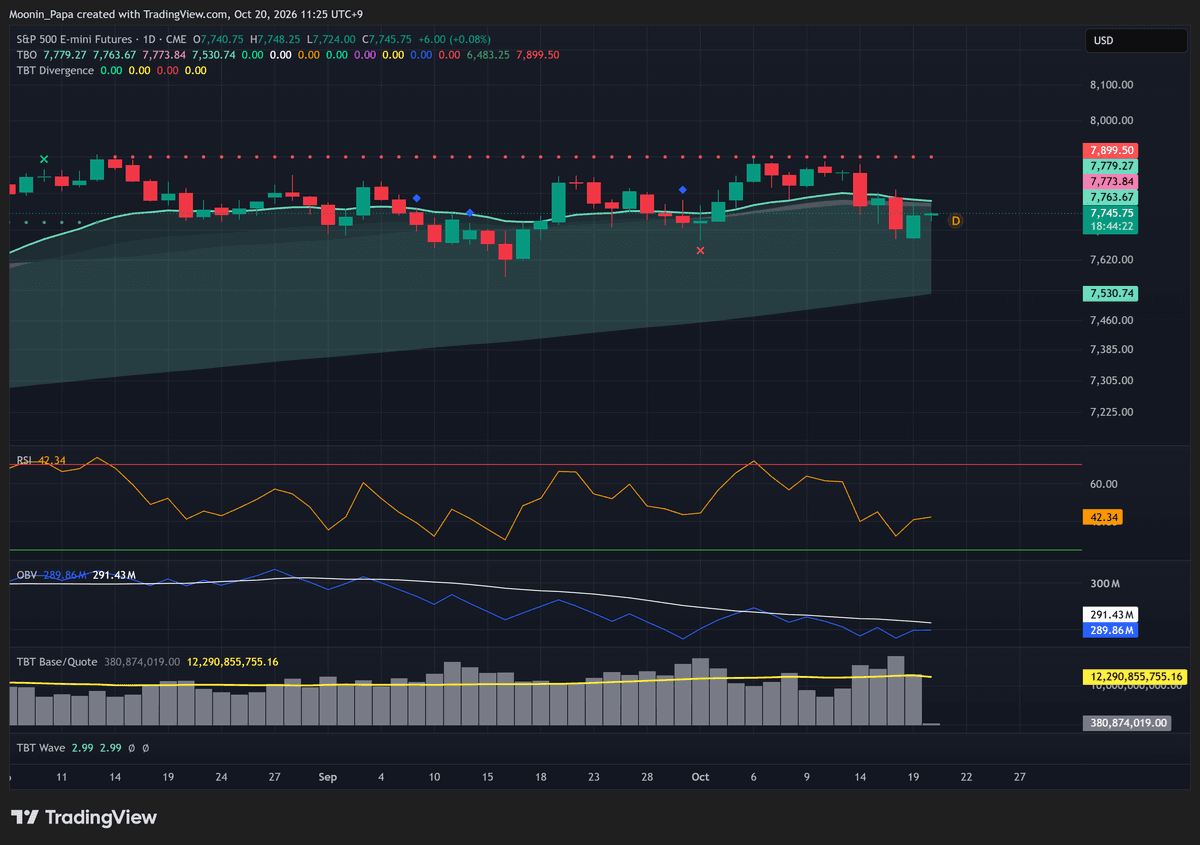Click the TradingView logo at bottom left
The image size is (1200, 845).
point(84,817)
